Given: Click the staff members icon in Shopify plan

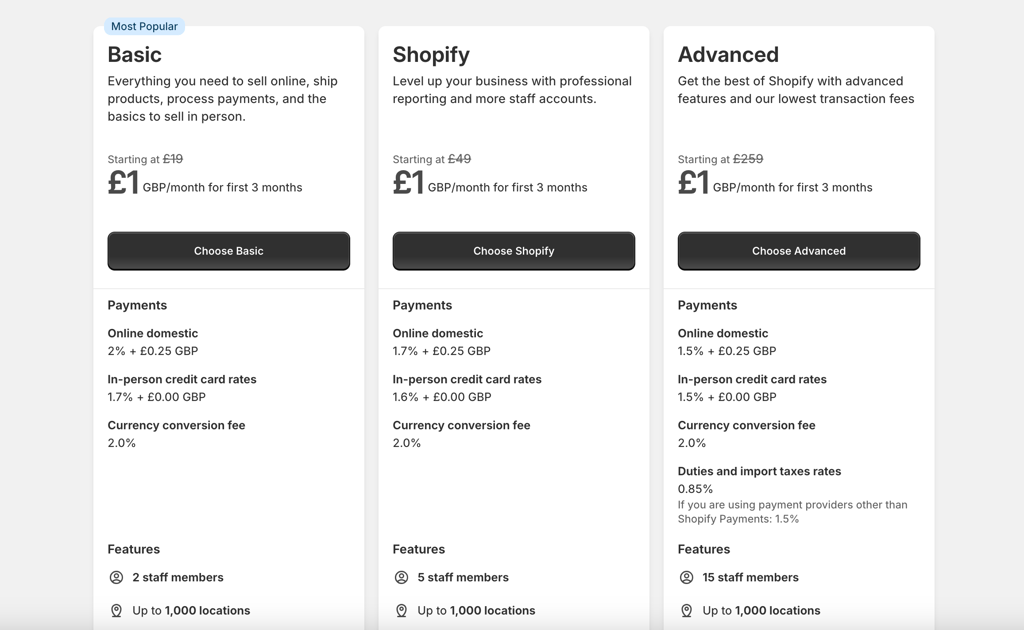Looking at the screenshot, I should 401,577.
